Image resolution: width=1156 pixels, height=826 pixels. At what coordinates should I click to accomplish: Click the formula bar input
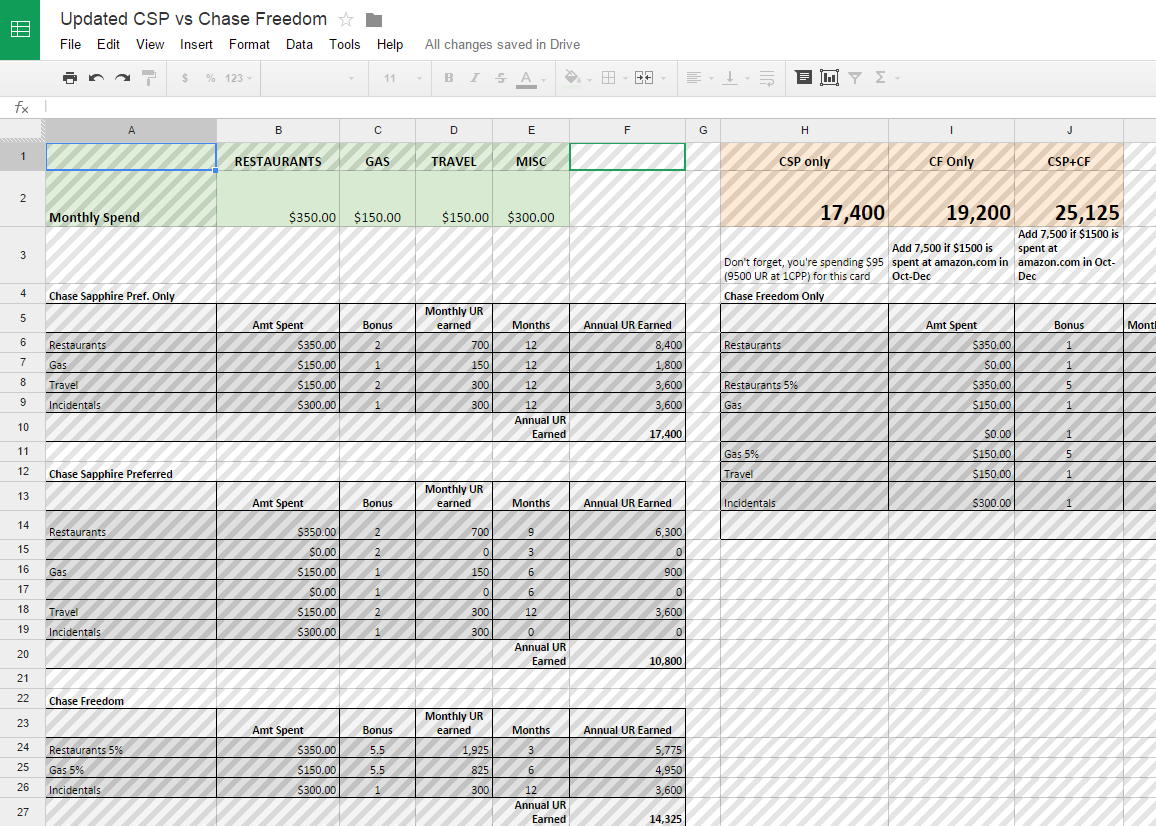point(600,107)
